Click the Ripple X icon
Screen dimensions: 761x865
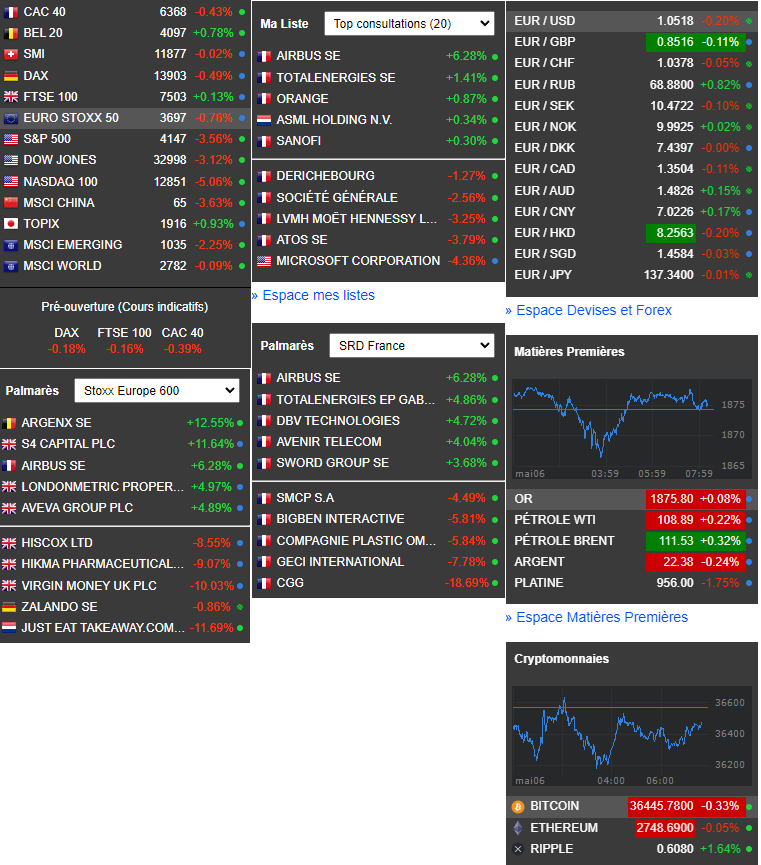tap(518, 849)
